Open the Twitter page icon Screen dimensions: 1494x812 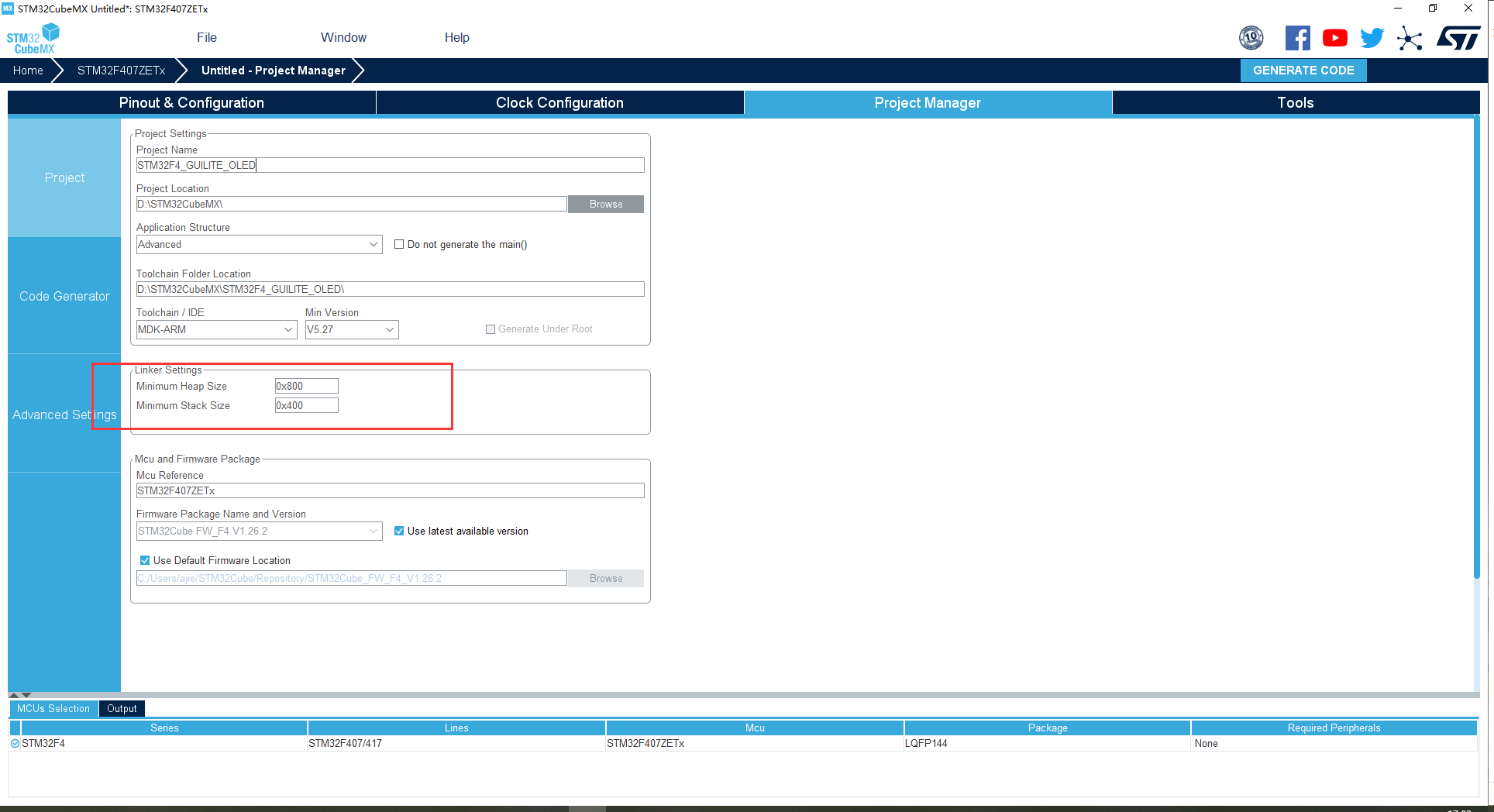tap(1372, 37)
